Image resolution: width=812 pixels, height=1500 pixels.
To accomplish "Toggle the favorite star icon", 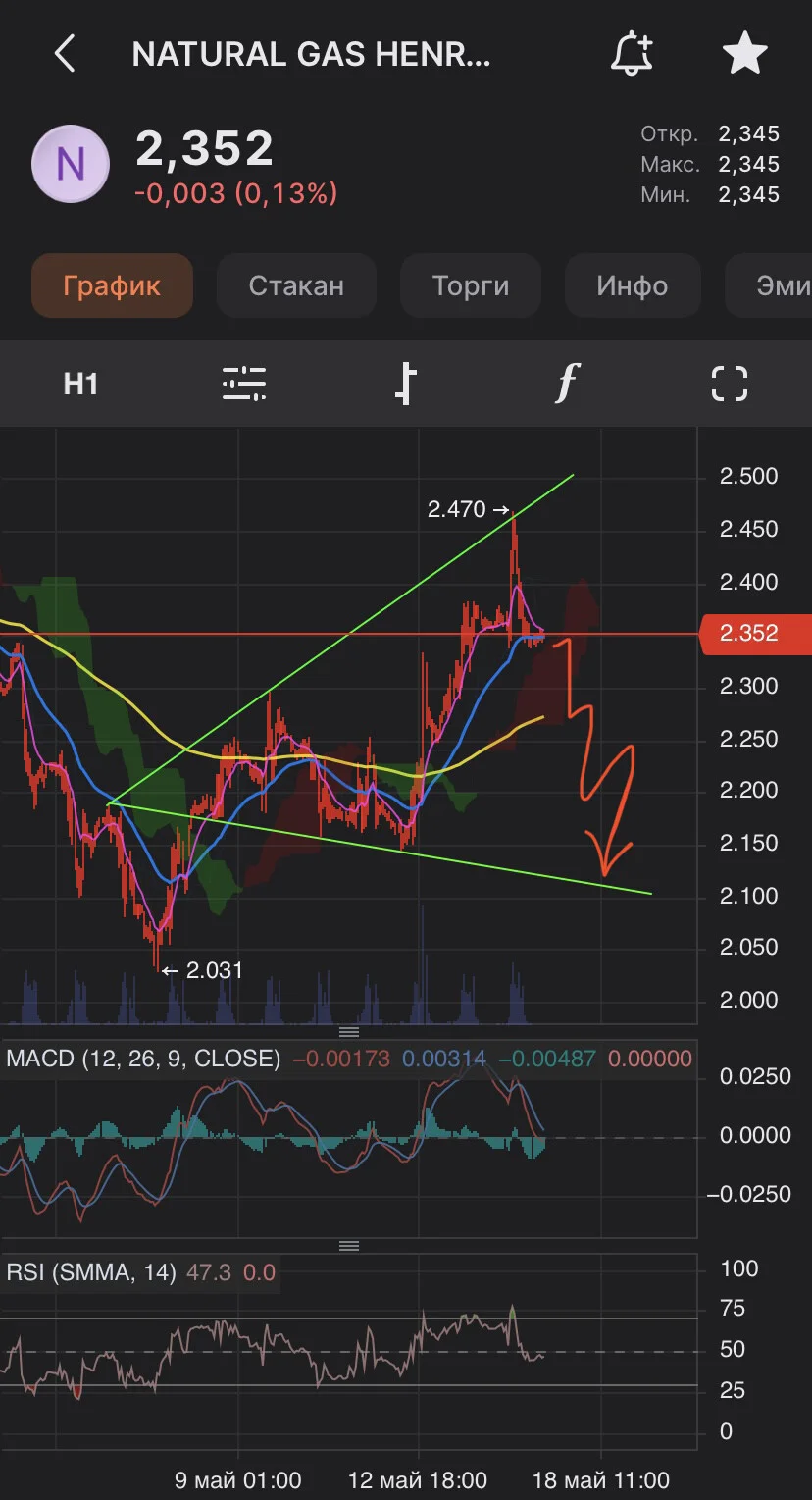I will [745, 53].
